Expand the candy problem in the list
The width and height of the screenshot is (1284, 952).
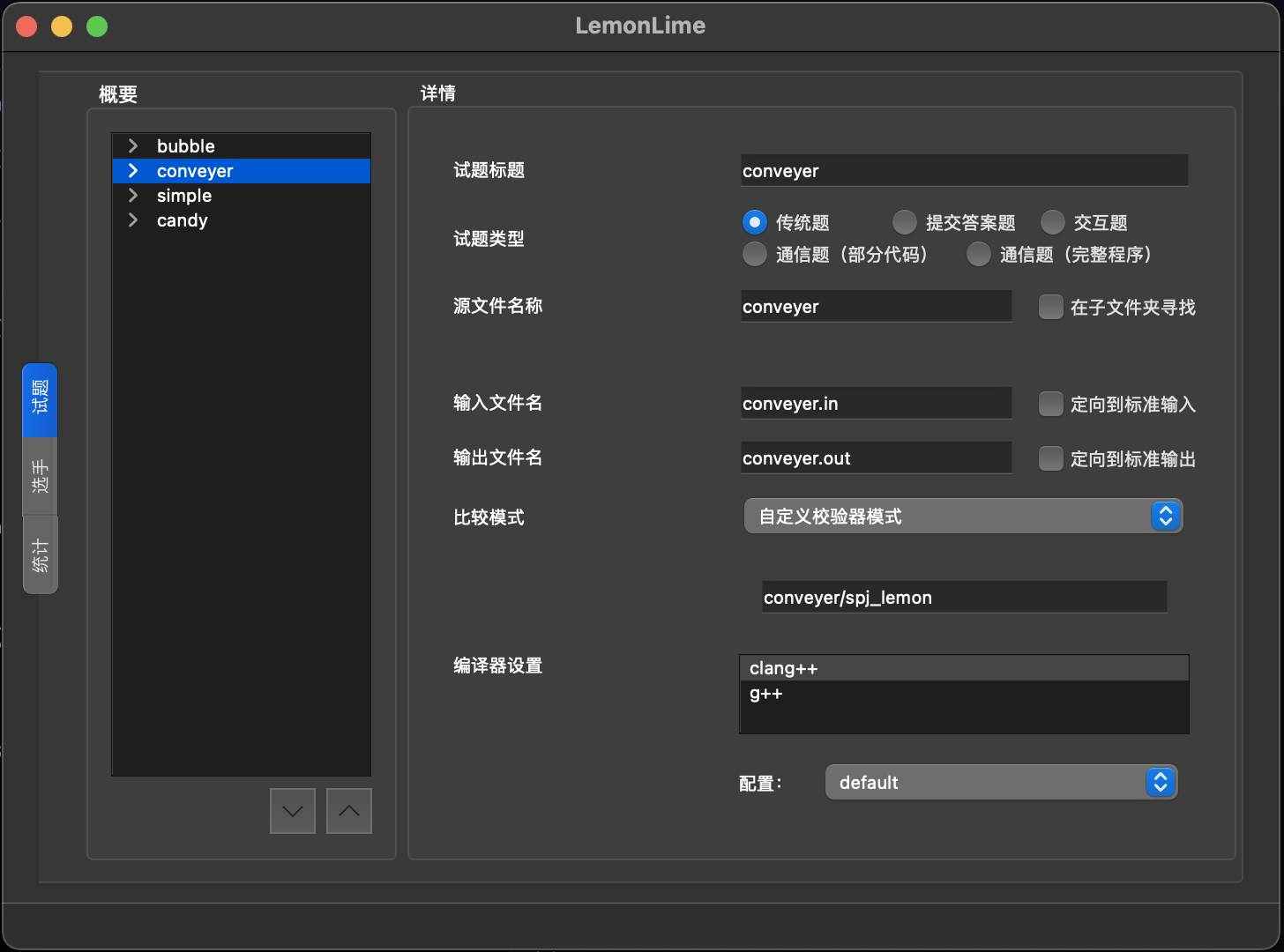pyautogui.click(x=132, y=220)
